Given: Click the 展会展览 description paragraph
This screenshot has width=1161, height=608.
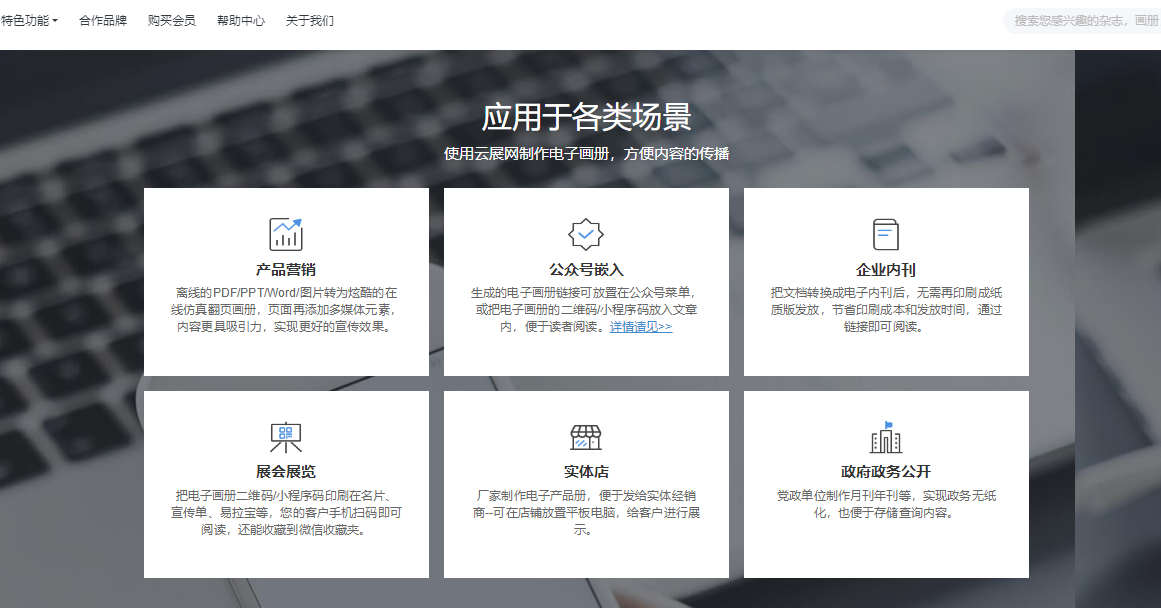Looking at the screenshot, I should [x=286, y=512].
